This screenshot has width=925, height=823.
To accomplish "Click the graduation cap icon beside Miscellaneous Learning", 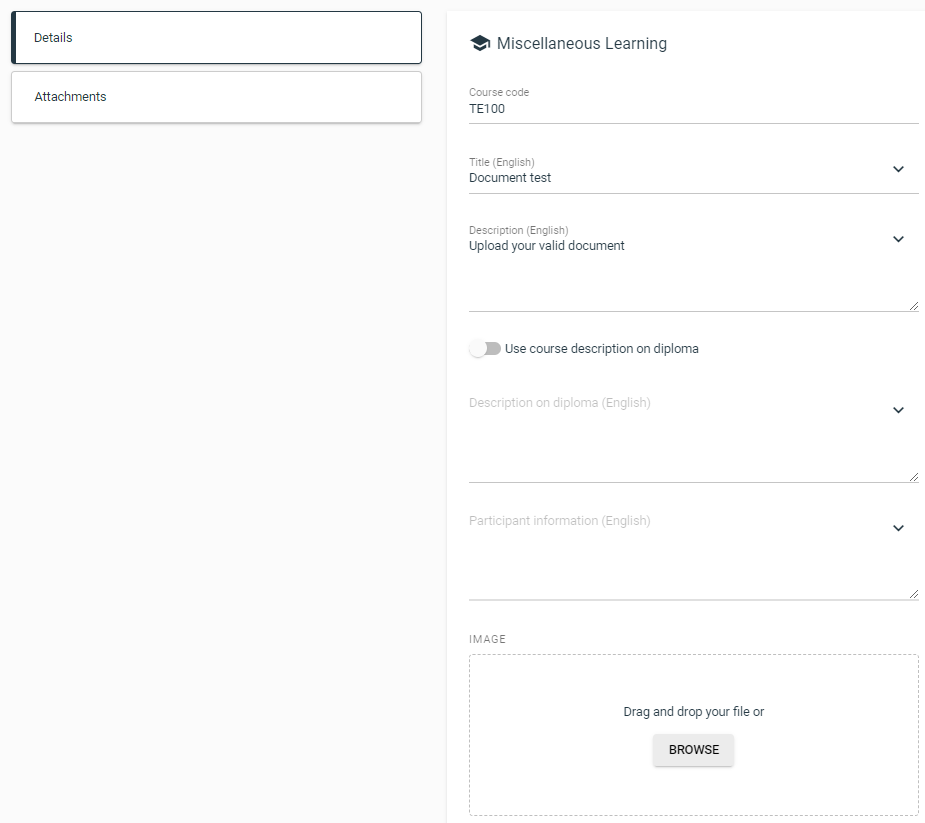I will tap(480, 43).
